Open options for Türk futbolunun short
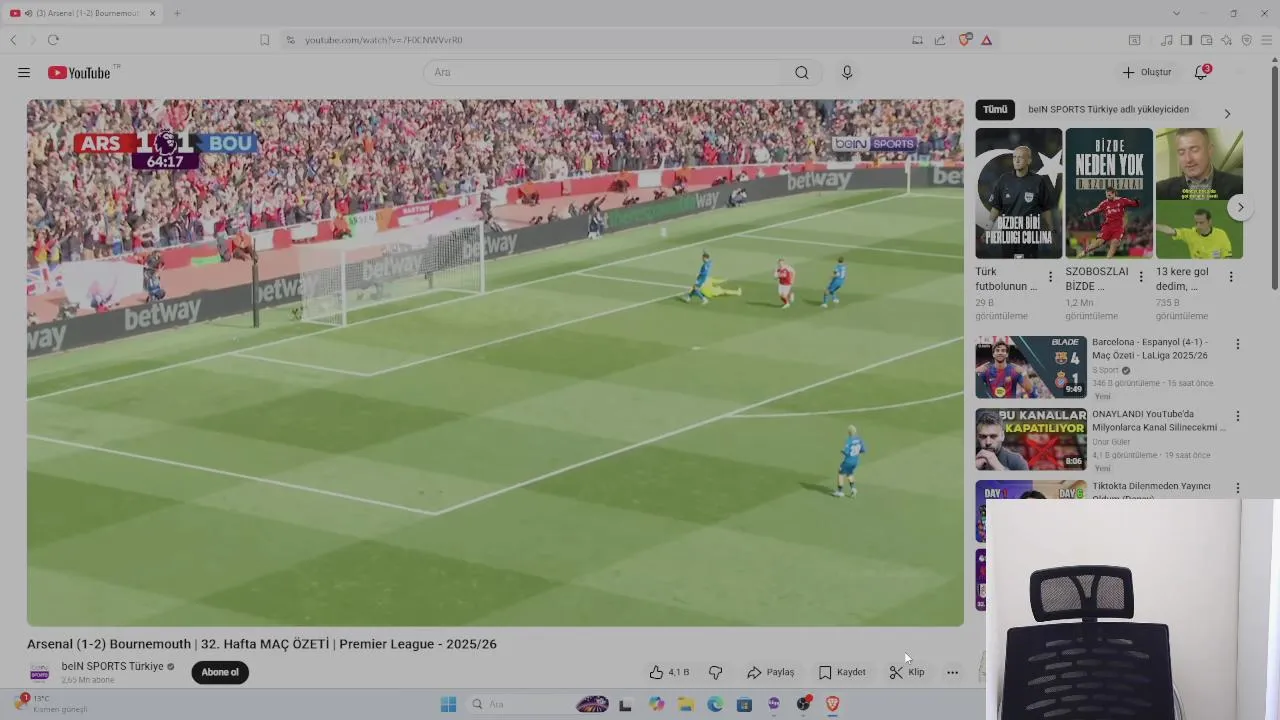 (1050, 277)
